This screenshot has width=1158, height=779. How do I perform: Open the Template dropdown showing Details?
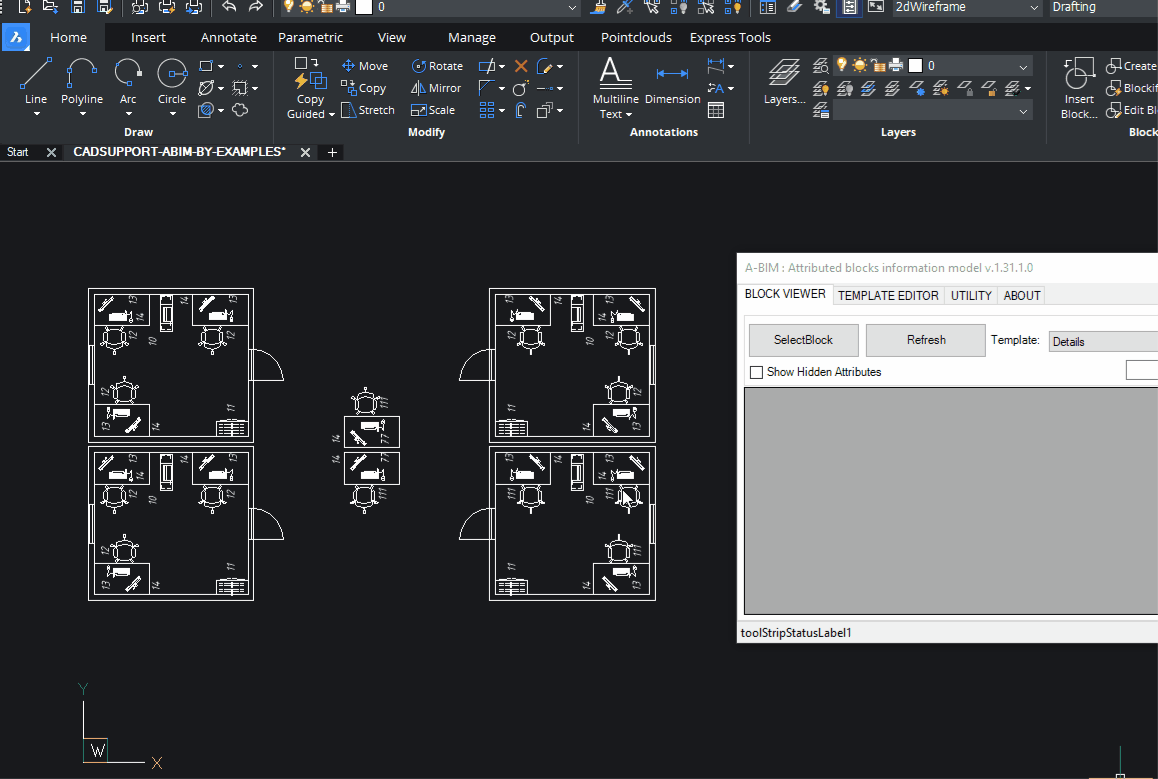[1103, 340]
